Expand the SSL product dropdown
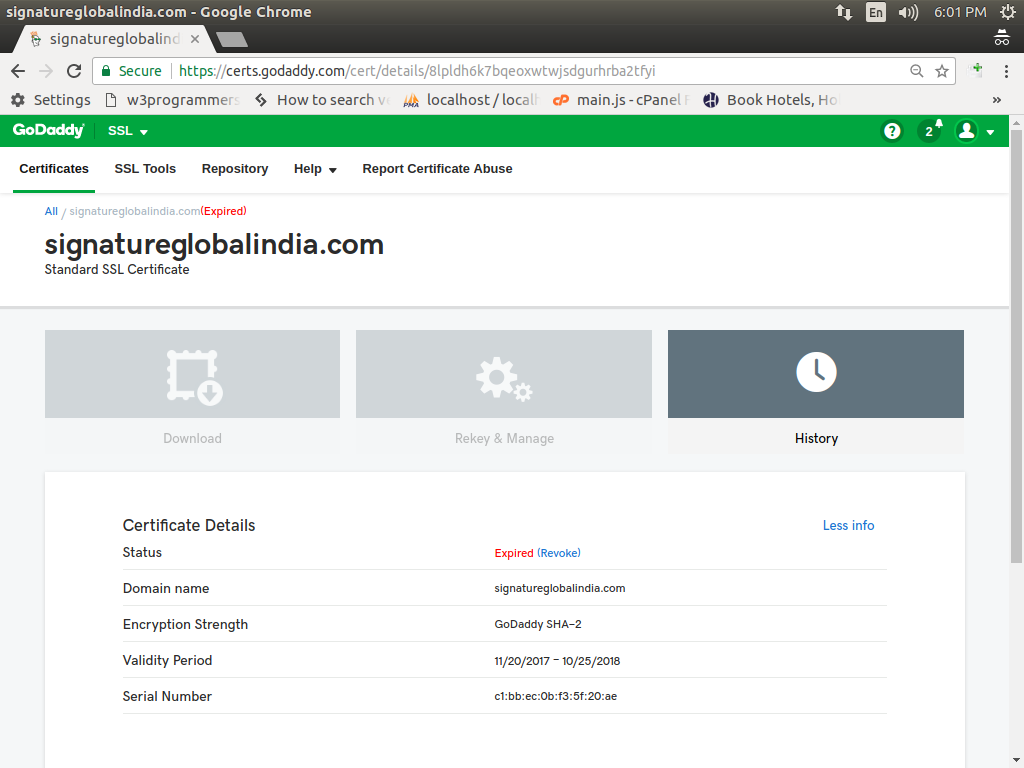This screenshot has width=1024, height=768. 128,131
